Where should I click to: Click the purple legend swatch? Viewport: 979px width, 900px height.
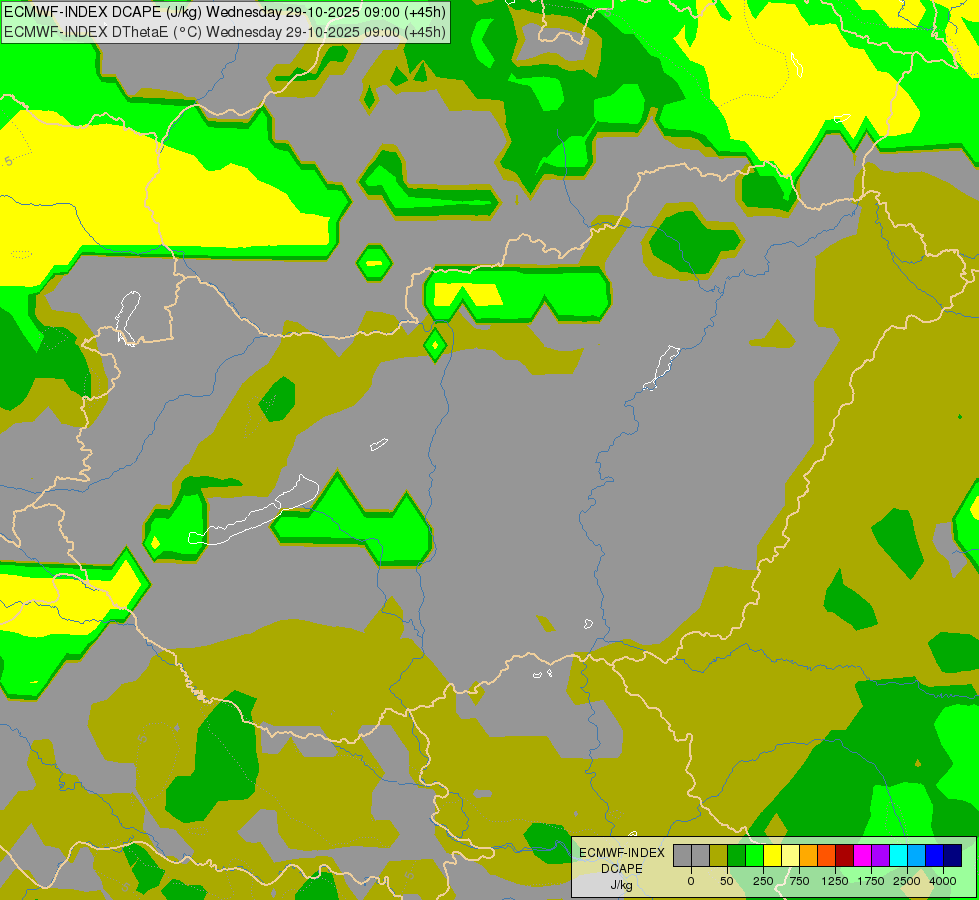(x=881, y=855)
